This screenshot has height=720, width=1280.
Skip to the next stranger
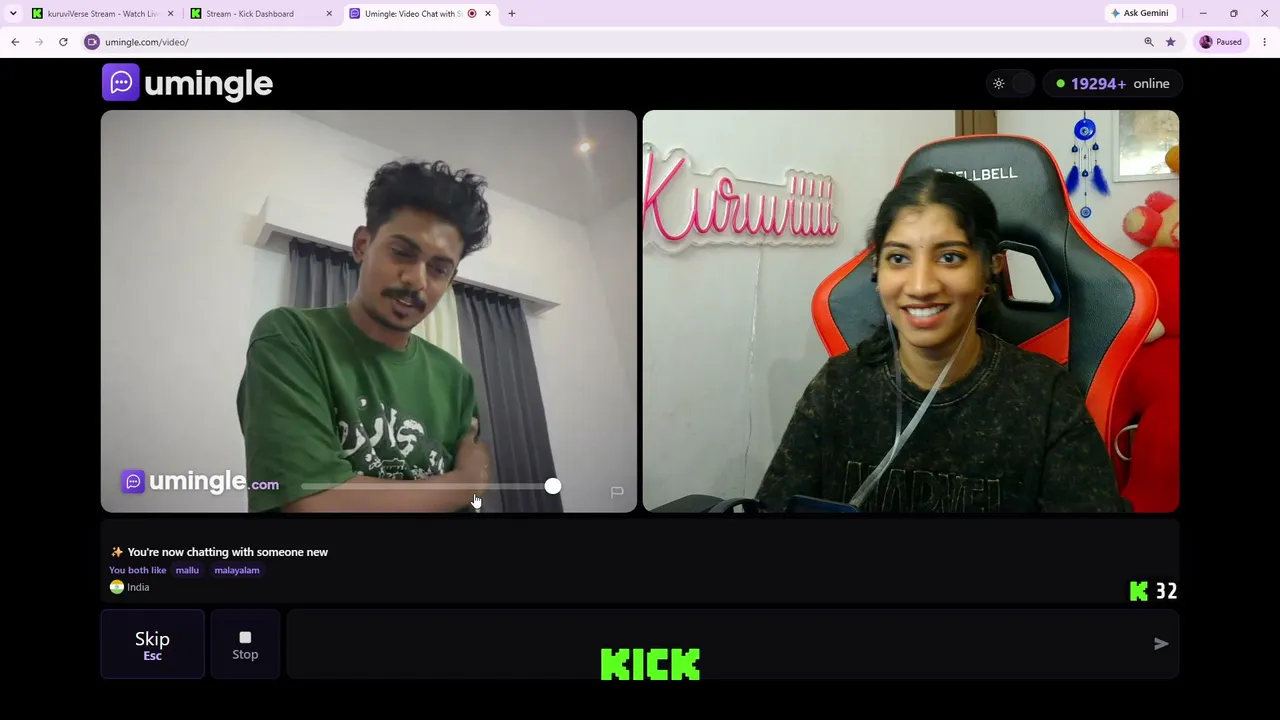[152, 644]
